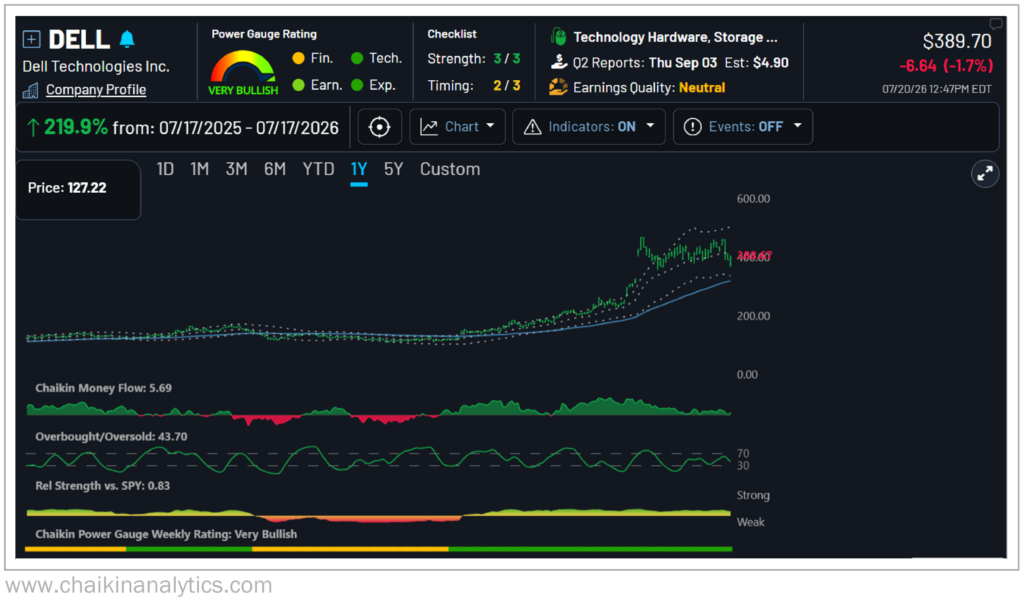Click the comment bubble icon near price
The image size is (1024, 604).
tap(996, 24)
